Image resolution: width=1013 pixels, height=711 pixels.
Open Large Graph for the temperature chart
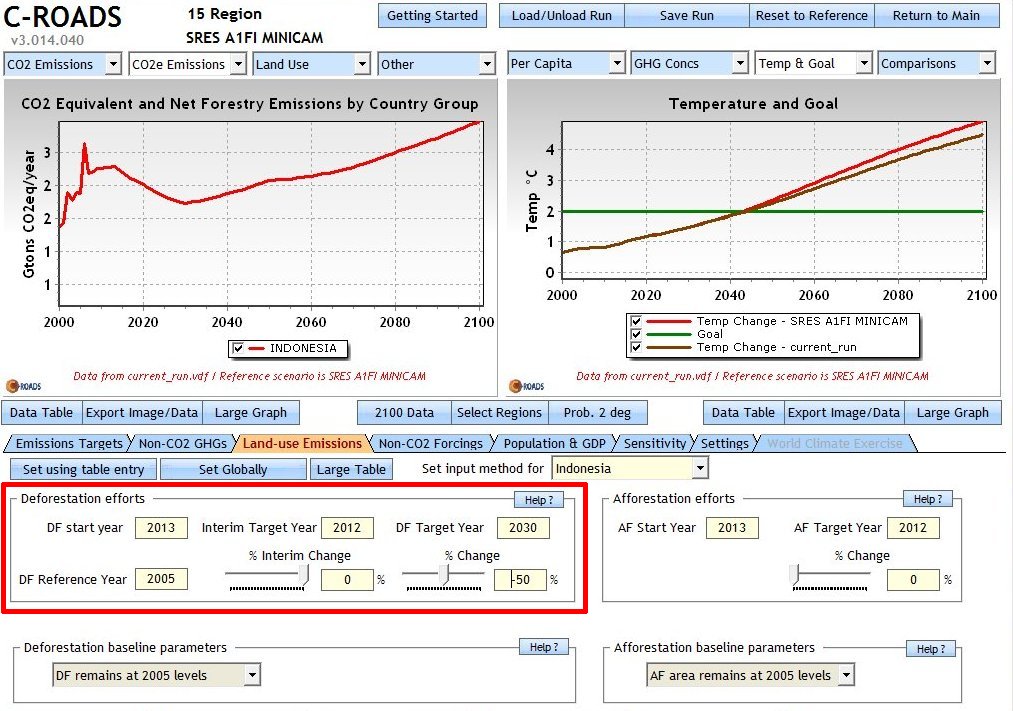[x=953, y=413]
